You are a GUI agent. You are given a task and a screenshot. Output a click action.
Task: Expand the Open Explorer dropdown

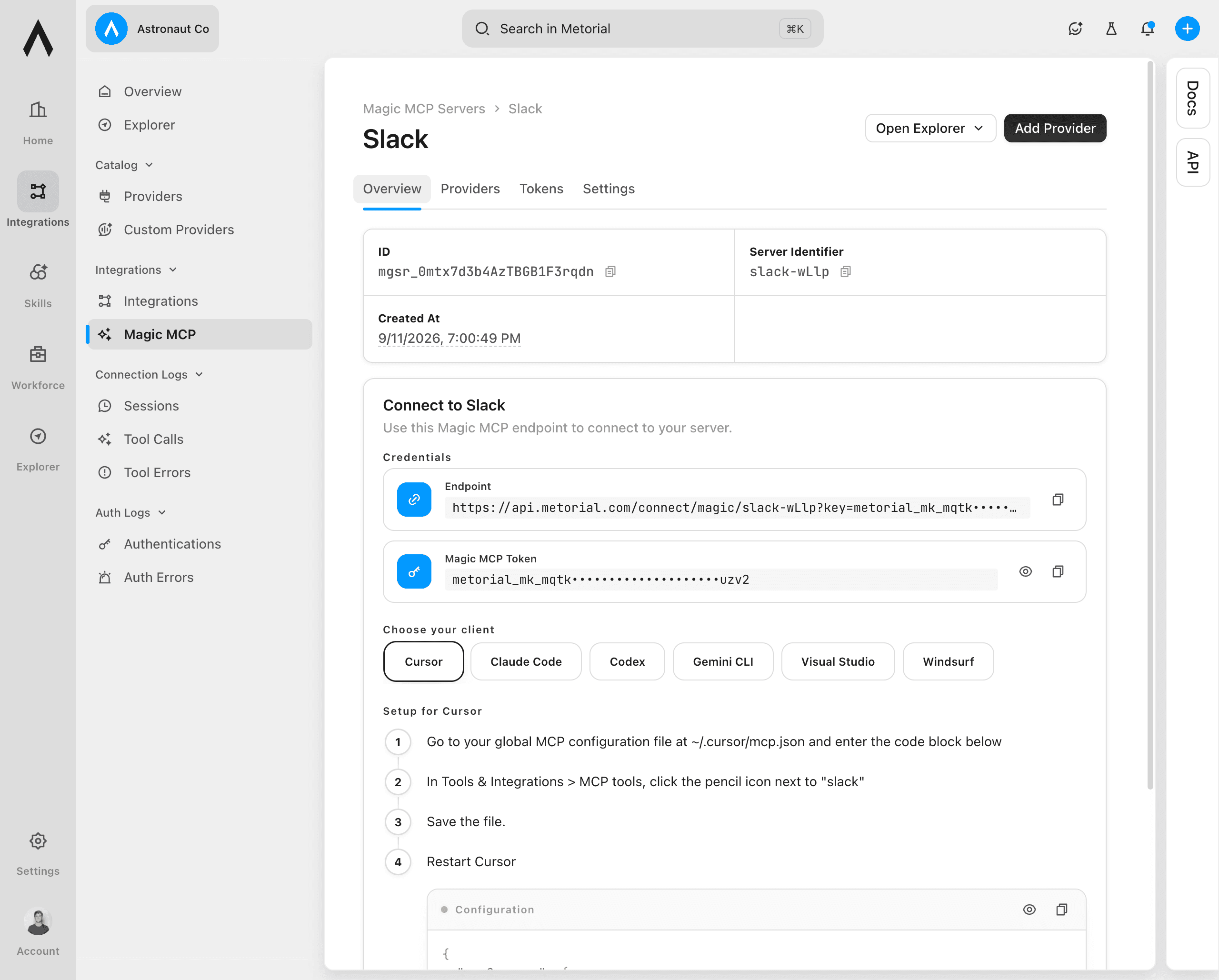[x=930, y=129]
